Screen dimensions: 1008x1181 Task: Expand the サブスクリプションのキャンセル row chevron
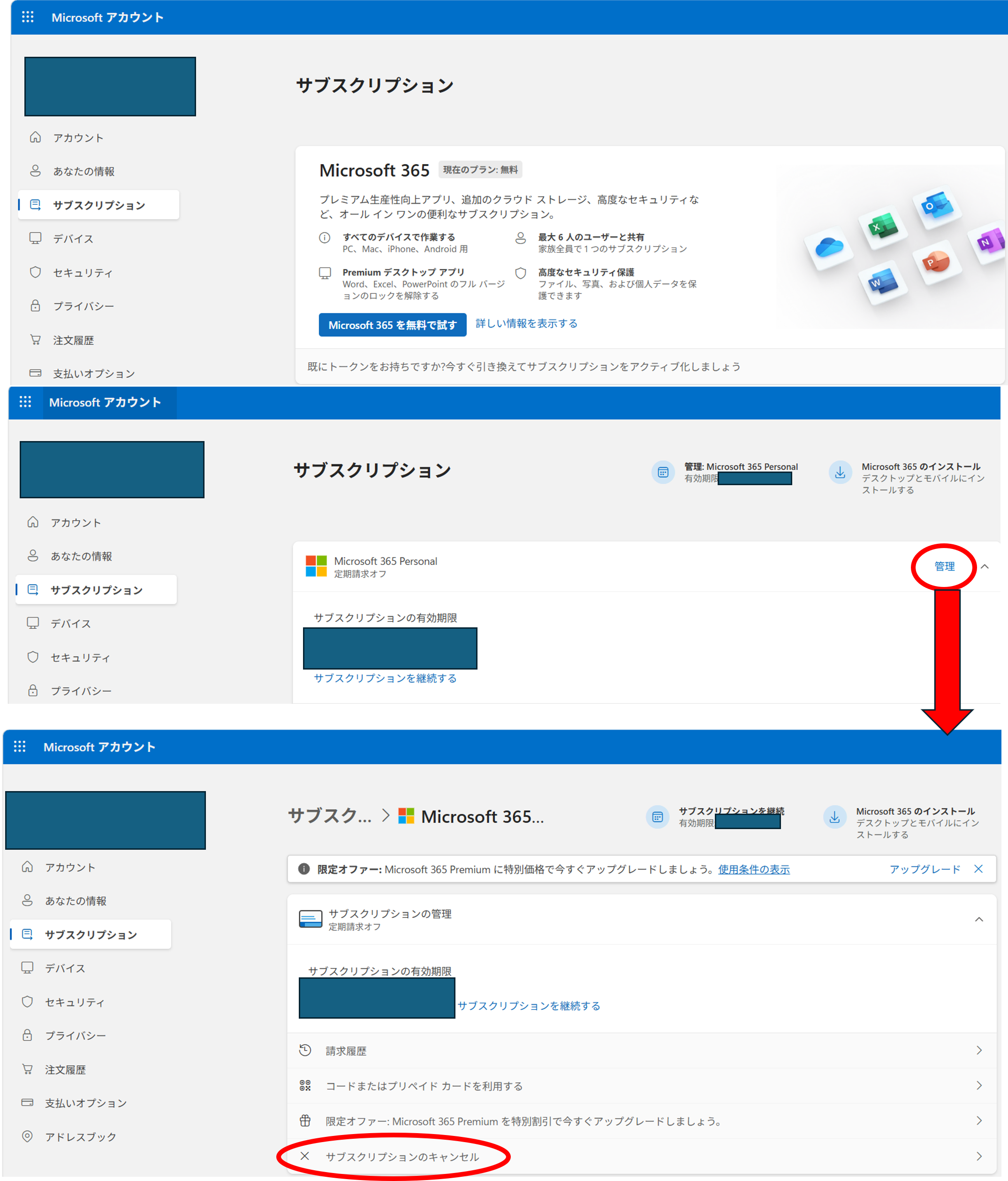979,1157
